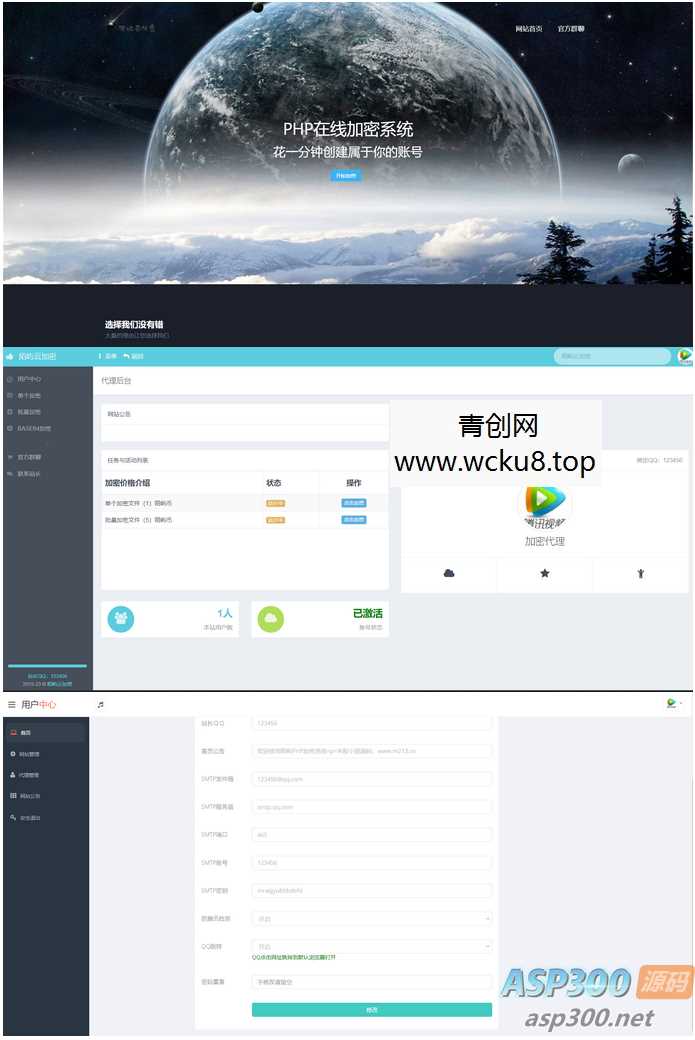Toggle the 菜单 menu item in teal header
The image size is (695, 1040).
tap(108, 356)
